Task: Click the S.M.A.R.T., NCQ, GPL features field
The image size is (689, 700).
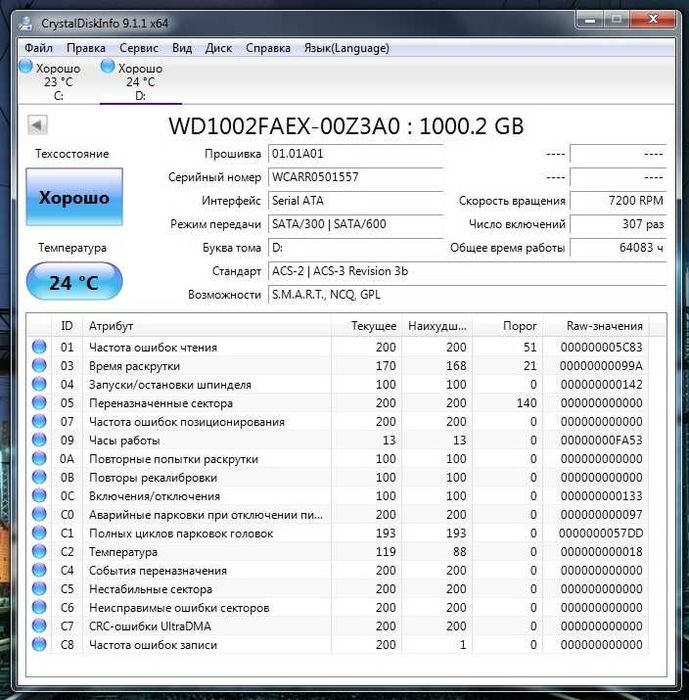Action: click(467, 295)
